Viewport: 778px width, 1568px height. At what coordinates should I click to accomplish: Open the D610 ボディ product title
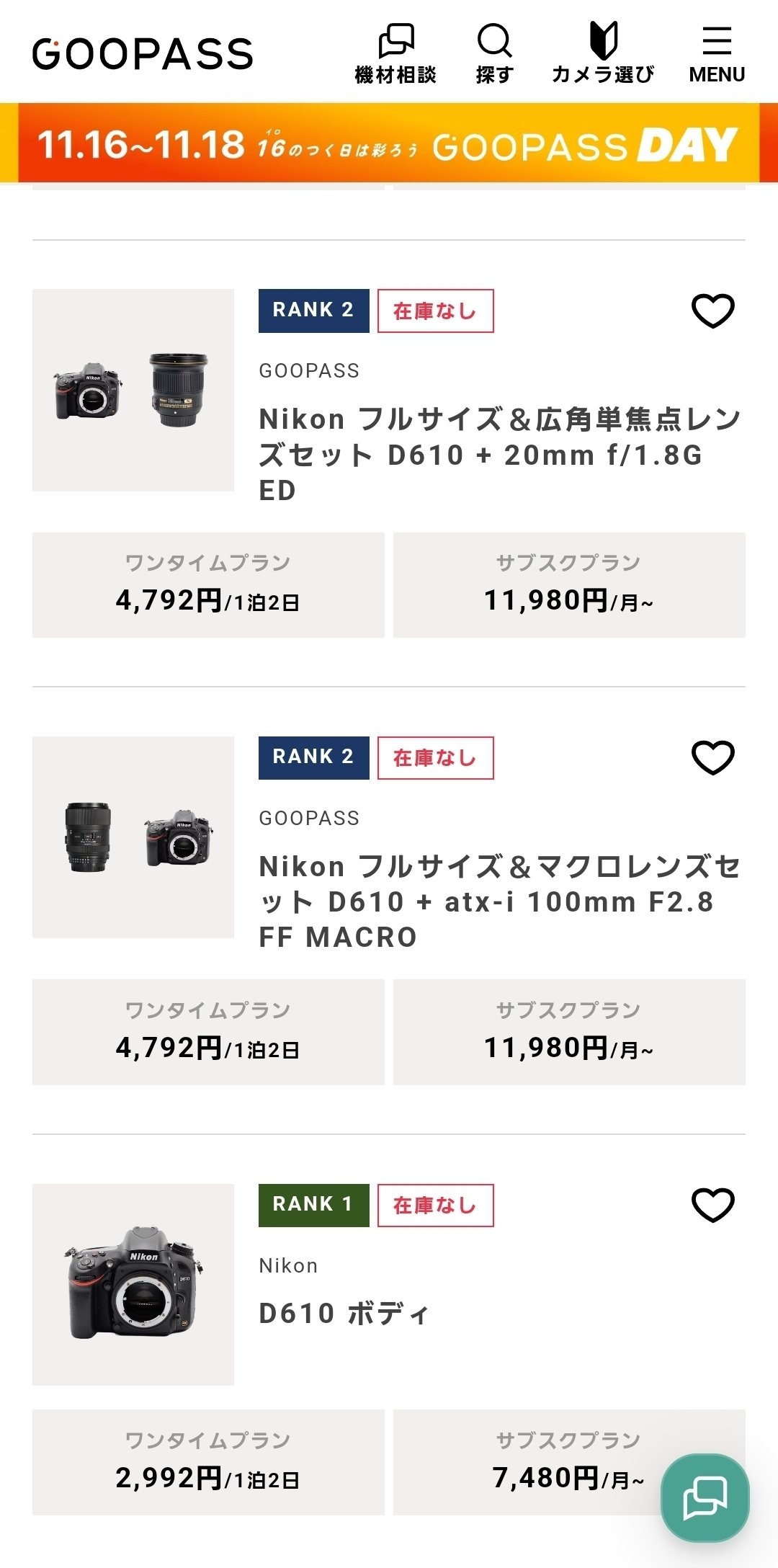[344, 1314]
